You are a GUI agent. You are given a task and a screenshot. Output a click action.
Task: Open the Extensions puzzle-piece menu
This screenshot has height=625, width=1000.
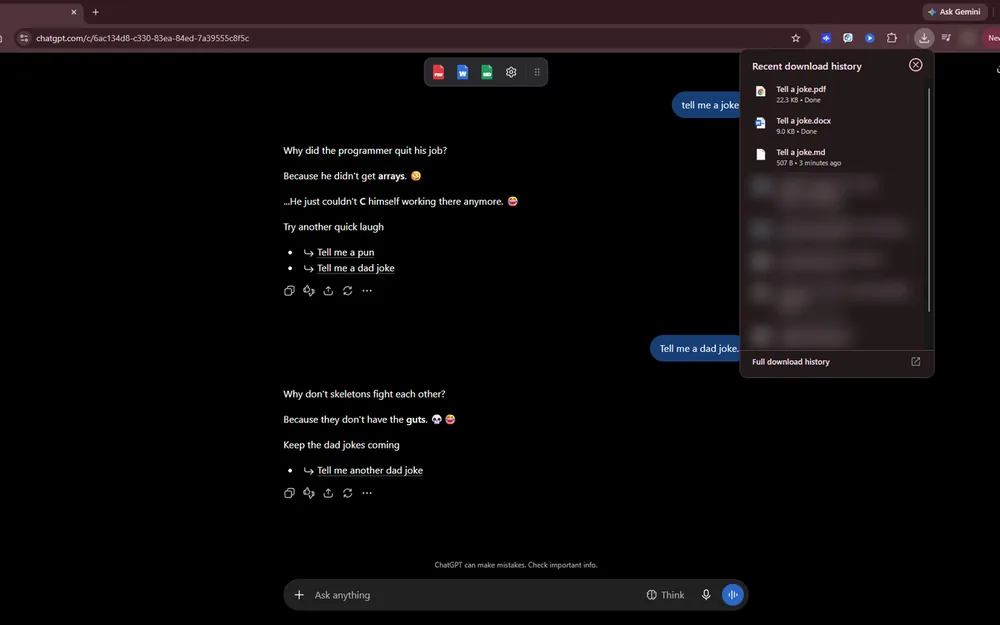[892, 38]
